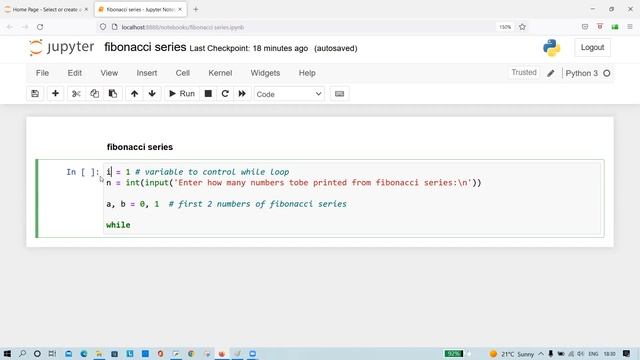The width and height of the screenshot is (640, 360).
Task: Open the Edit menu
Action: [75, 73]
